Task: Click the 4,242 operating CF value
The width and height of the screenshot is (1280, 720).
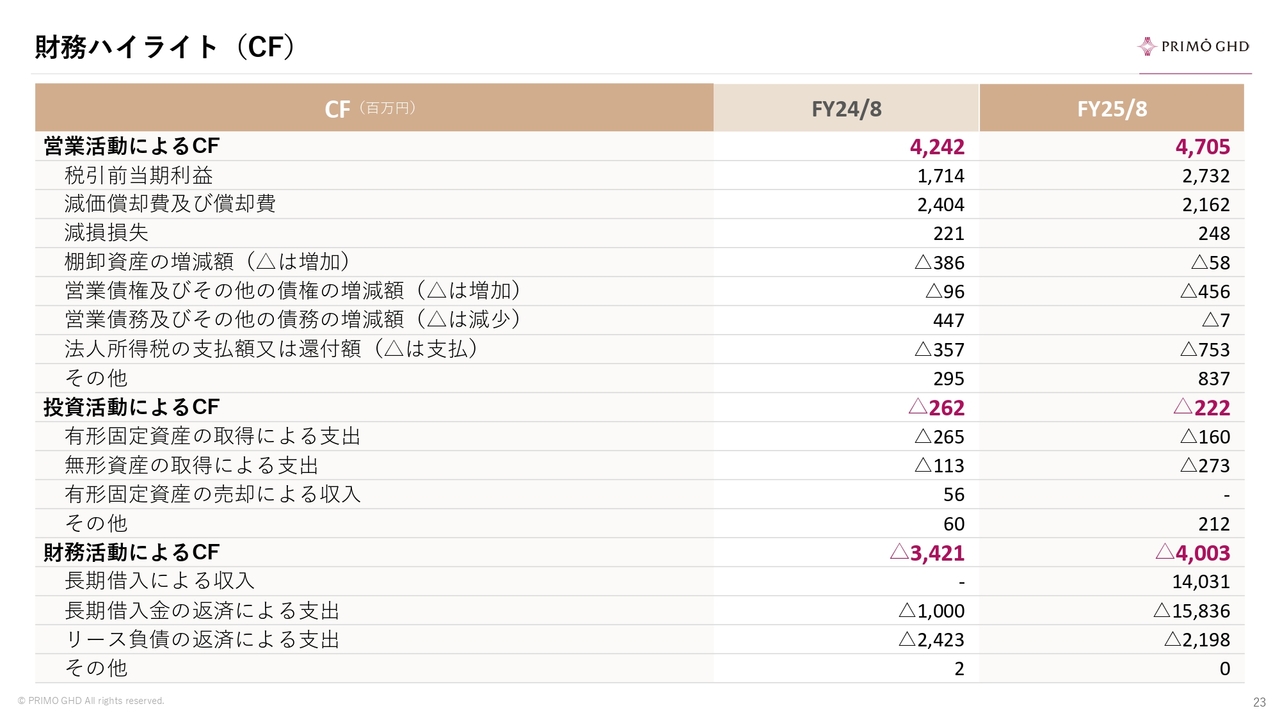Action: tap(937, 148)
